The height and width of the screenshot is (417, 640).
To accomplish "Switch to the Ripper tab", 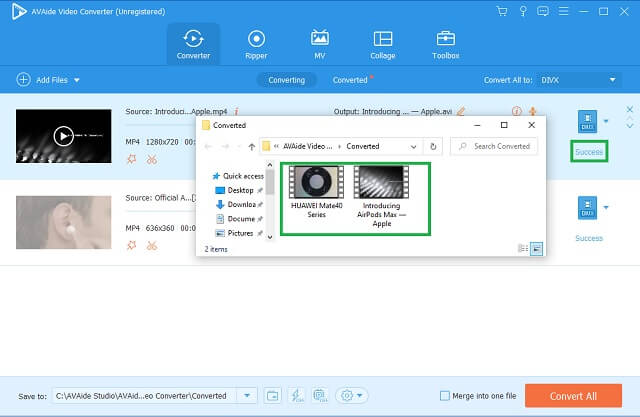I will (256, 44).
